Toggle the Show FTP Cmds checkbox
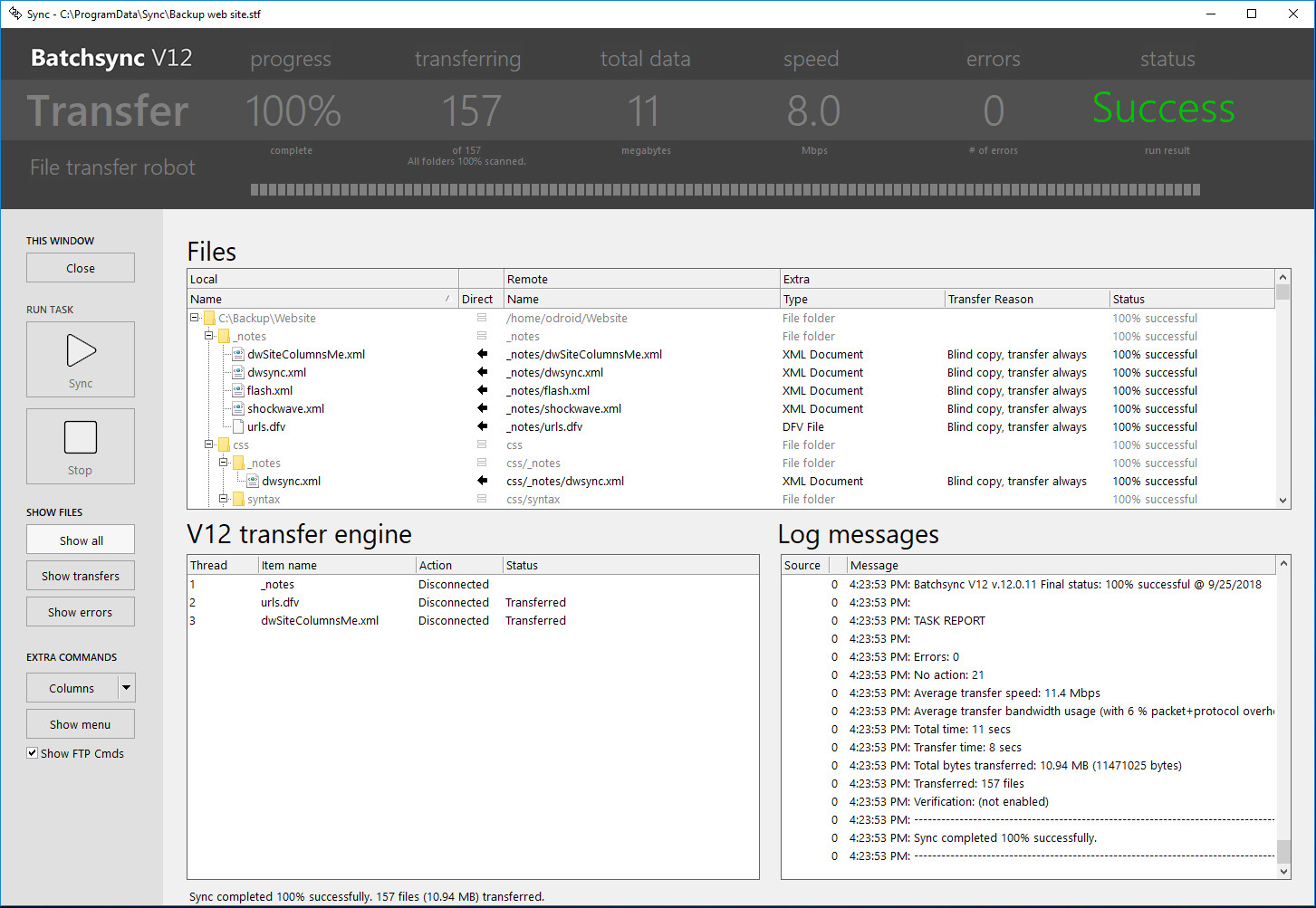Image resolution: width=1316 pixels, height=908 pixels. (x=32, y=753)
